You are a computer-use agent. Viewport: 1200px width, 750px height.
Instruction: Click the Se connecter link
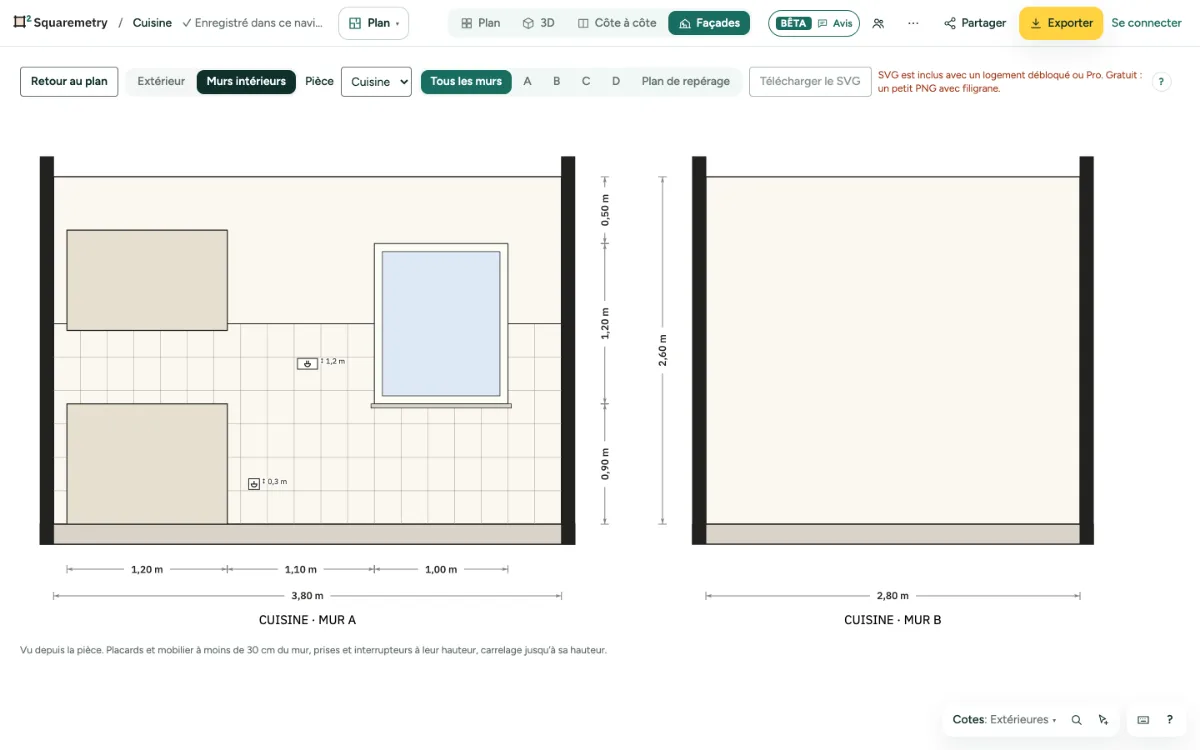click(1146, 23)
